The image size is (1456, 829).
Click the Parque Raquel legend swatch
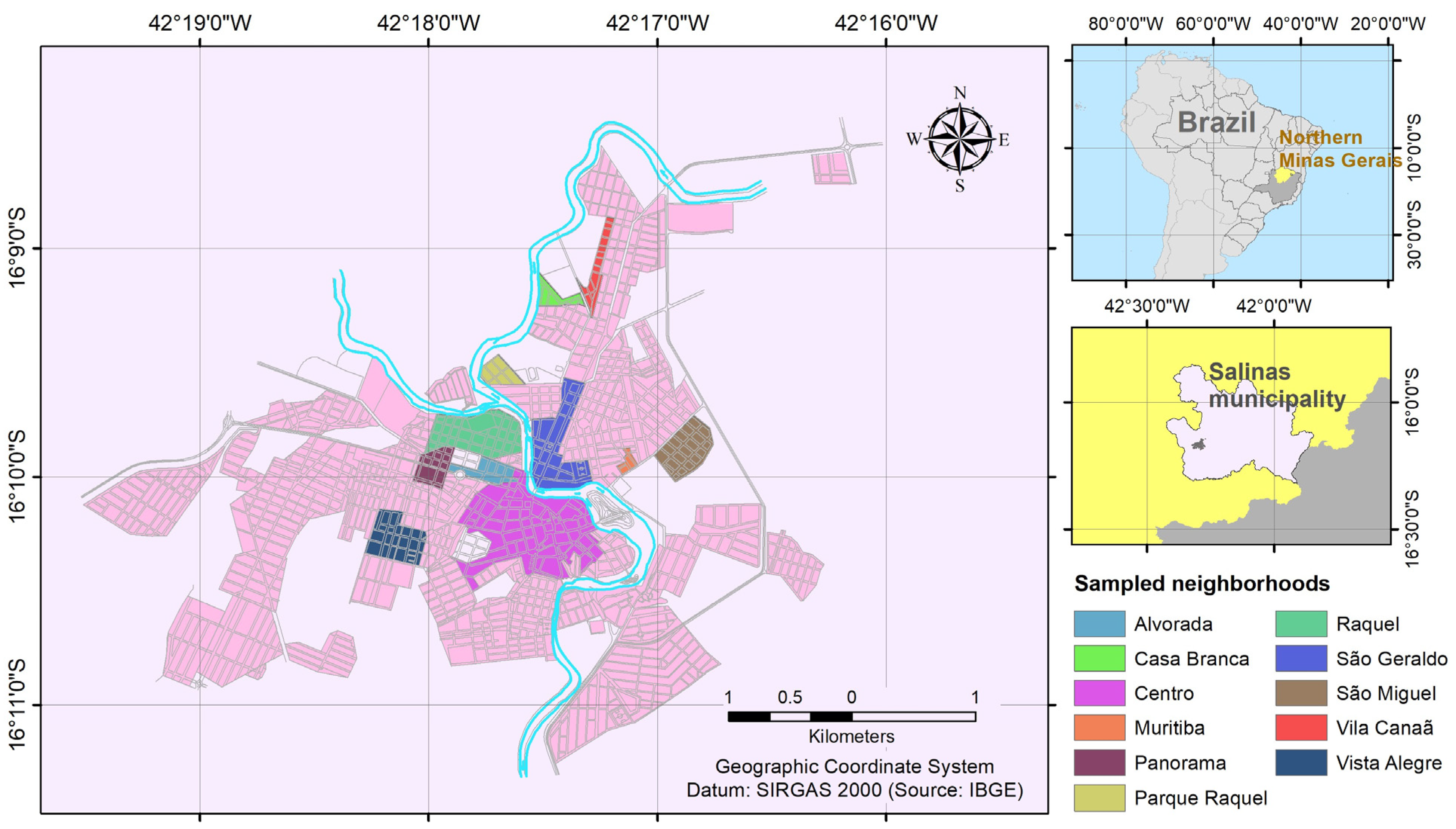coord(1099,798)
